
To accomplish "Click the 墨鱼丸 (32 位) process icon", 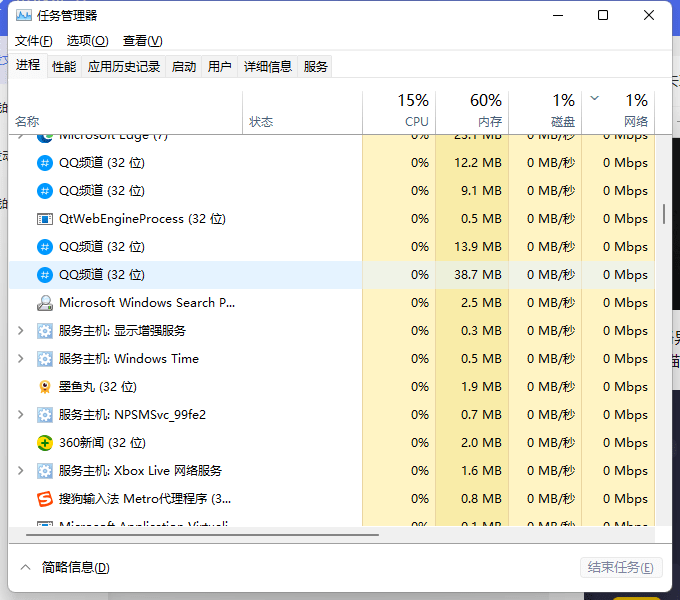I will 45,386.
